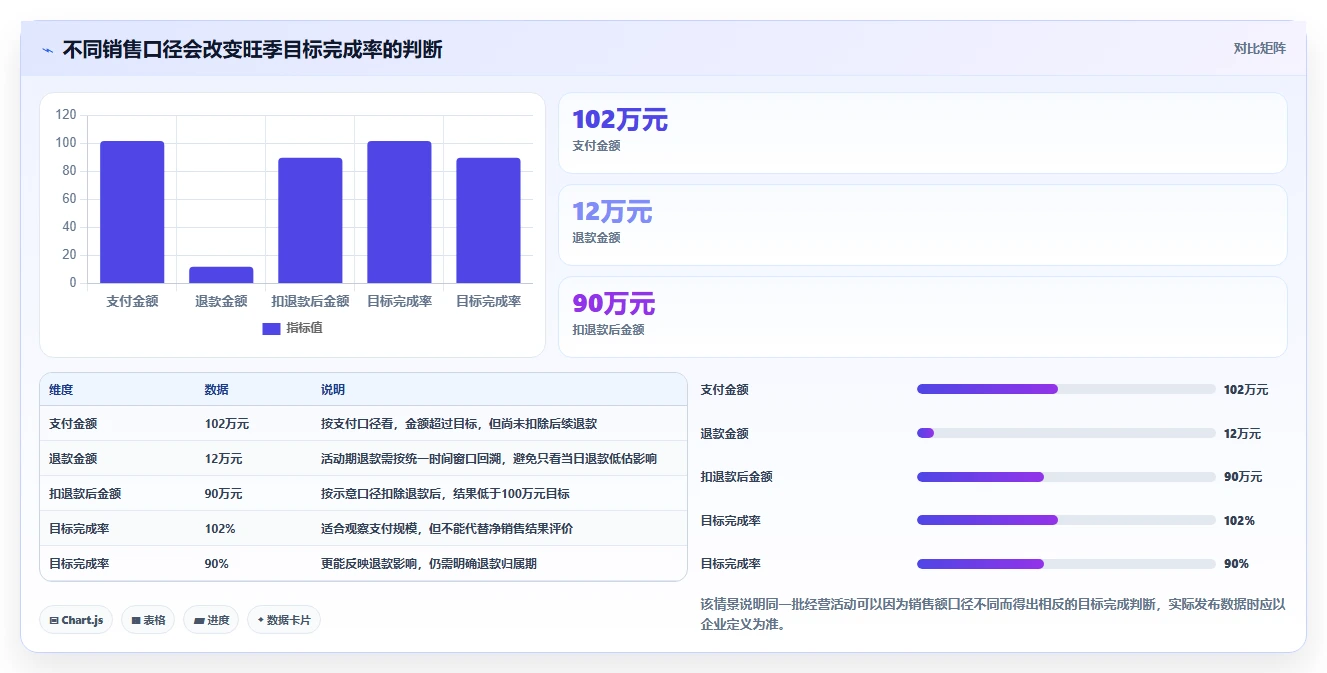Click the 扣退款后金额 progress bar showing 90万元
The width and height of the screenshot is (1327, 673).
click(x=1066, y=477)
